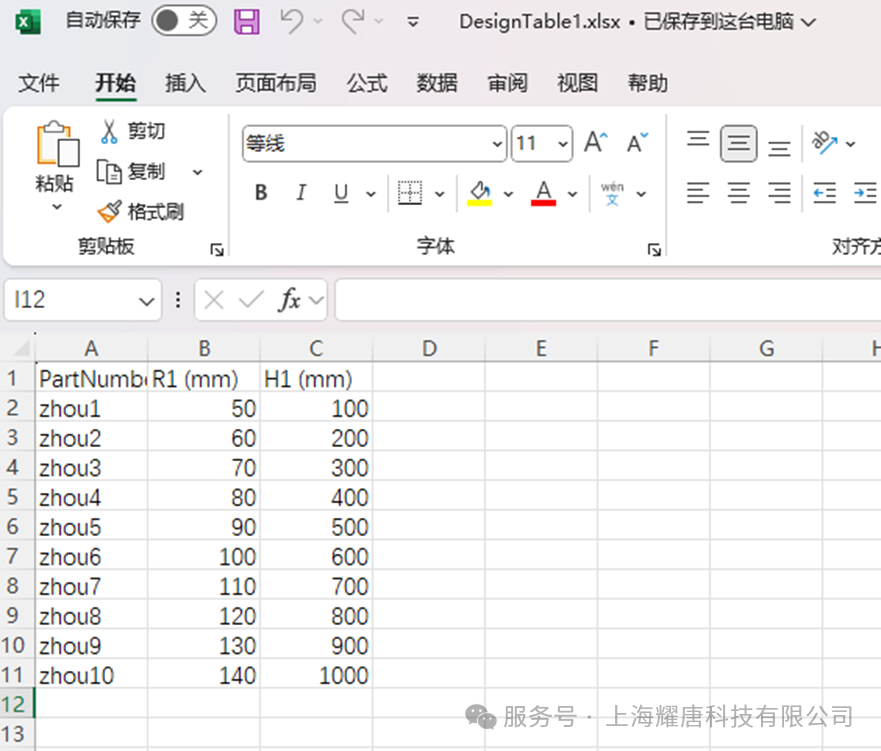Viewport: 881px width, 751px height.
Task: Expand the font color dropdown
Action: pyautogui.click(x=573, y=194)
